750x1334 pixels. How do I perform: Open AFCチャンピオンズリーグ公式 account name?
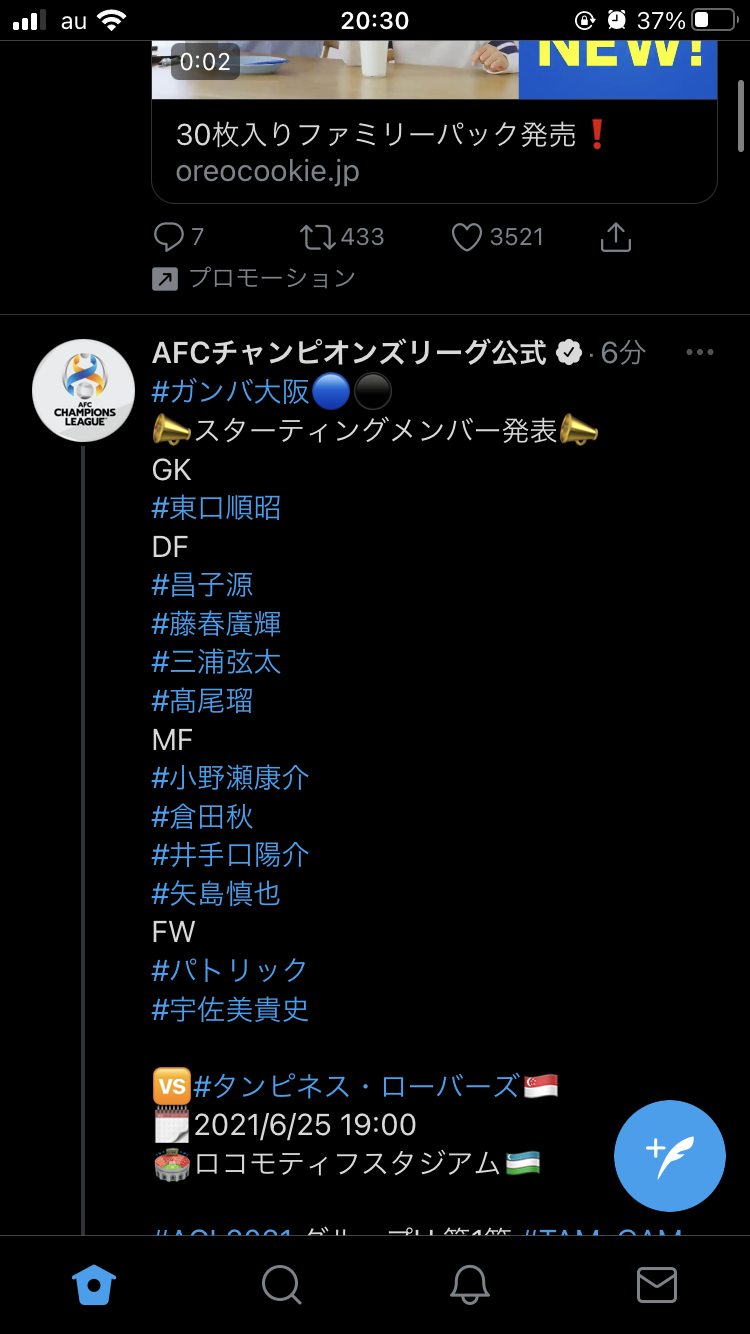click(x=349, y=352)
